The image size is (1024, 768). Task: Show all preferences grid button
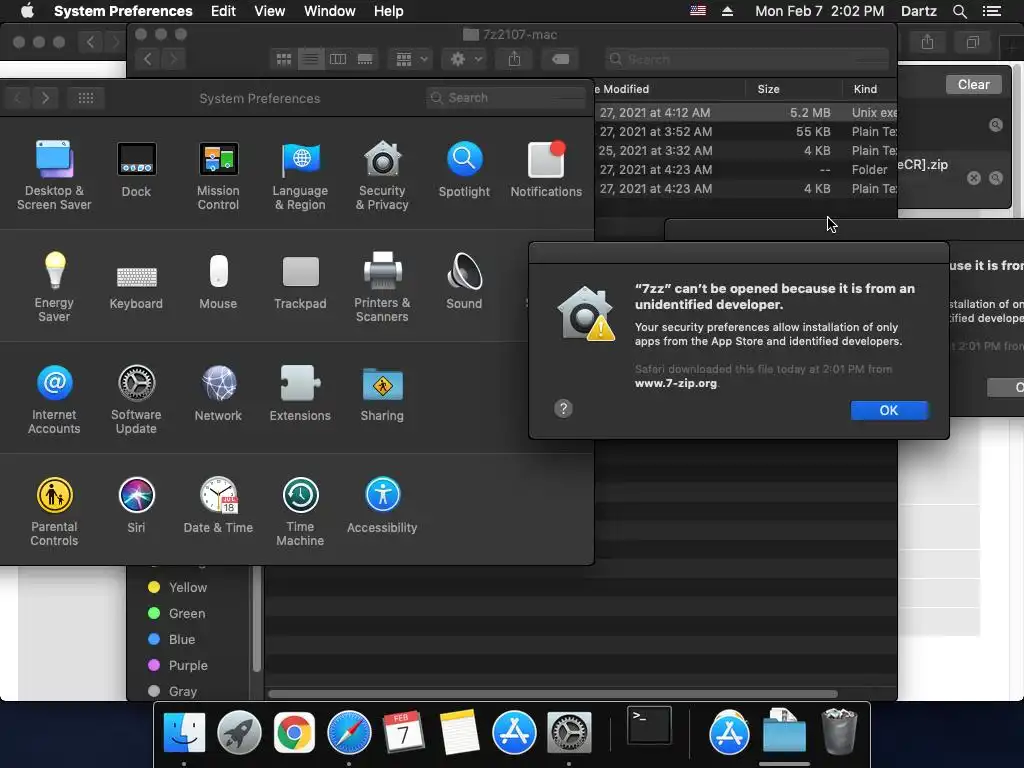point(86,98)
